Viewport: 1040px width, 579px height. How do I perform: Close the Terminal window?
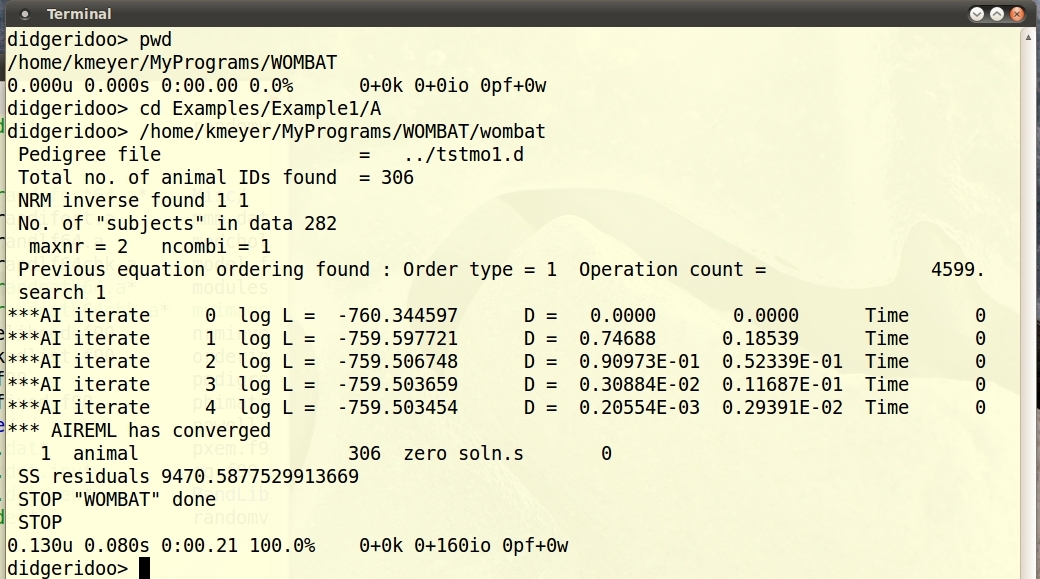pyautogui.click(x=1018, y=14)
